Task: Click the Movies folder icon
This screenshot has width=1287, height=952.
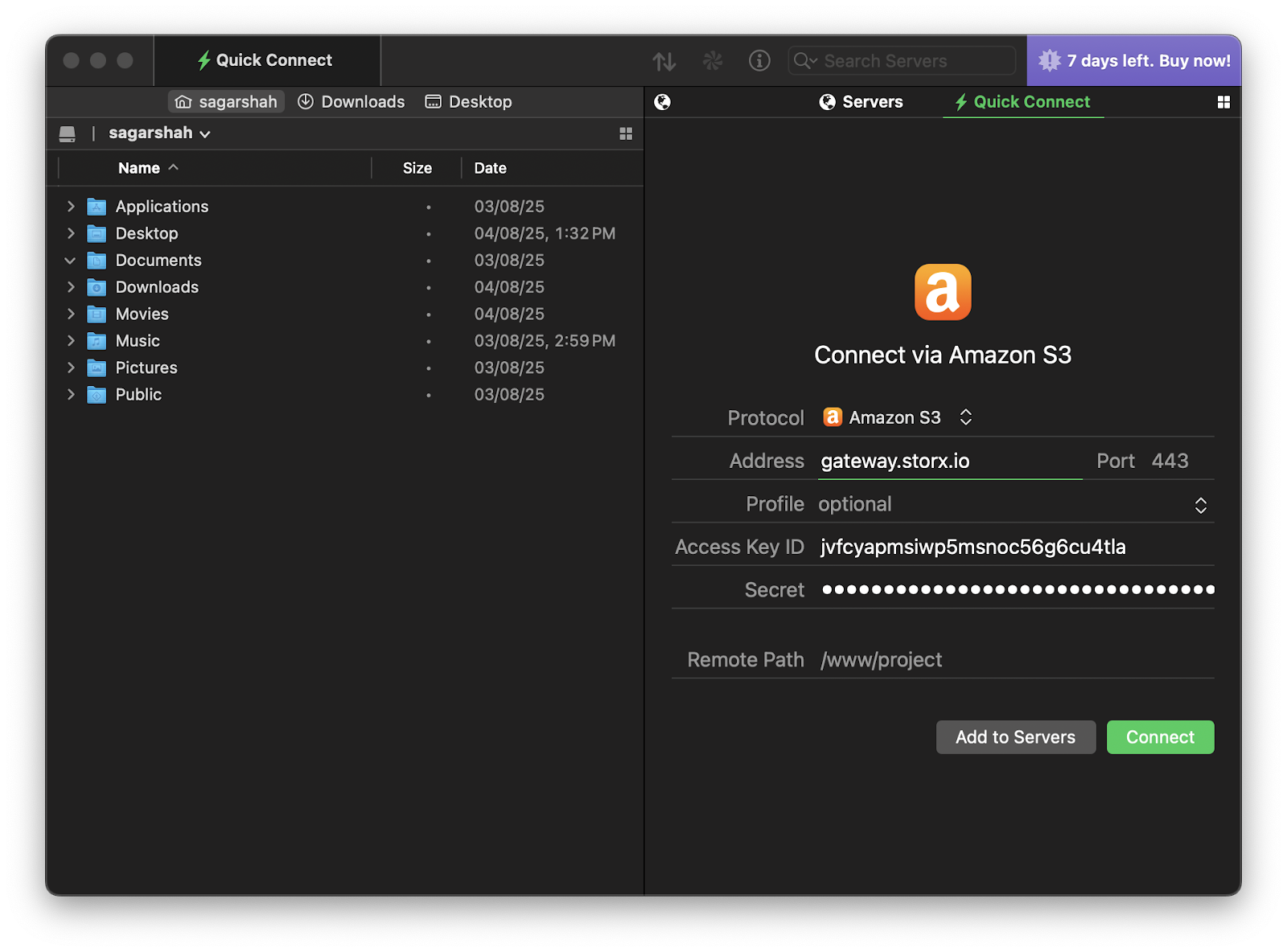Action: [x=97, y=314]
